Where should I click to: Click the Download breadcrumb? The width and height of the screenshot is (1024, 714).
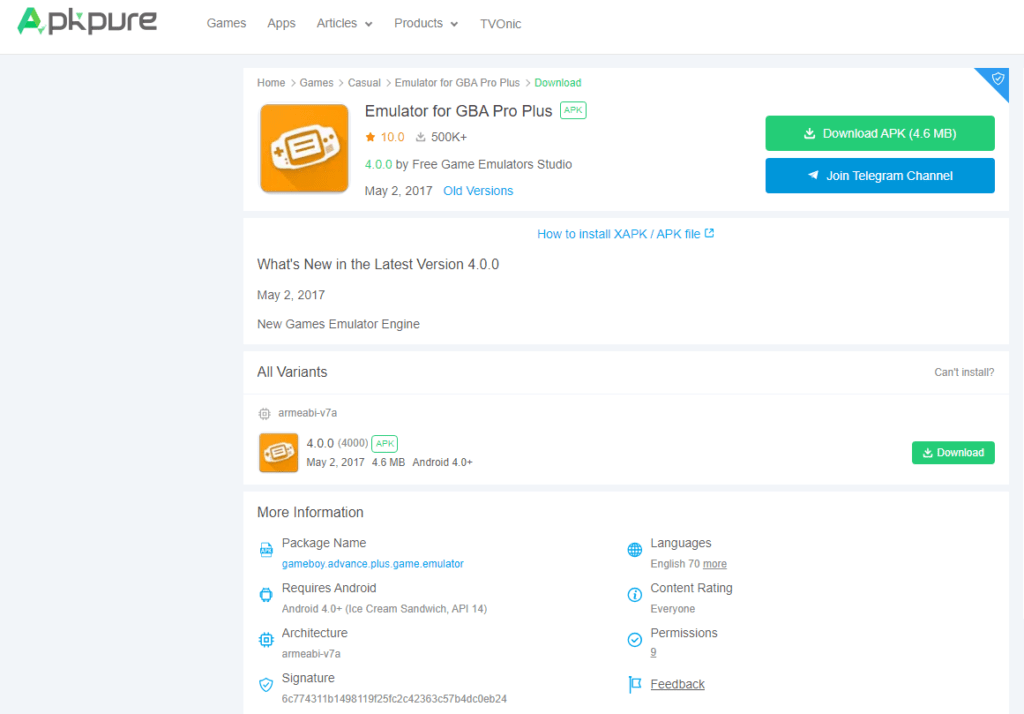coord(558,83)
